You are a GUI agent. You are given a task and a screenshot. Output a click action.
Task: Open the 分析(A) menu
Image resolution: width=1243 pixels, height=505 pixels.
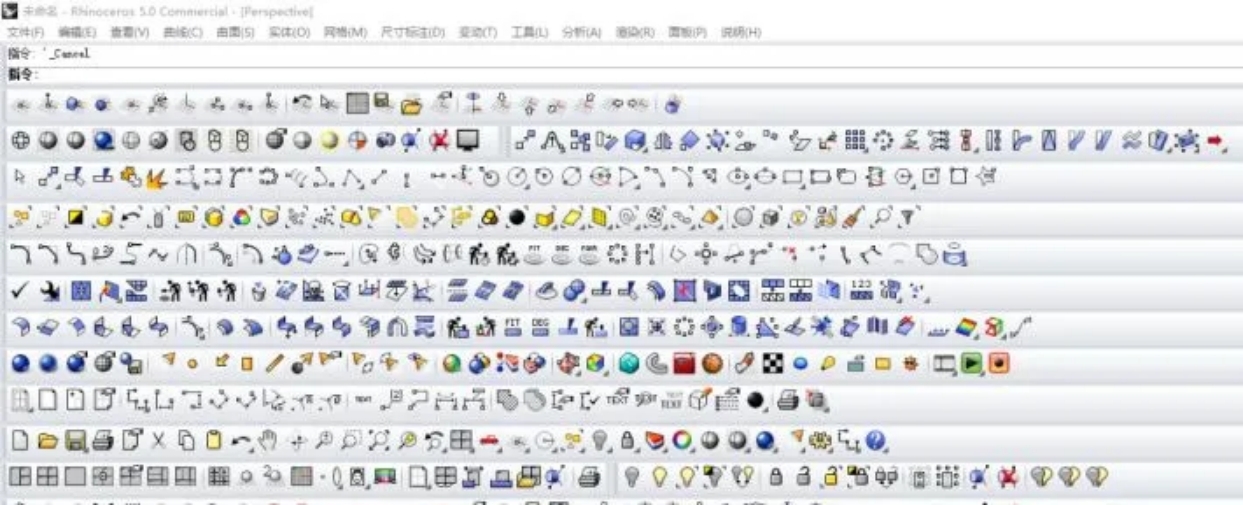click(x=581, y=32)
